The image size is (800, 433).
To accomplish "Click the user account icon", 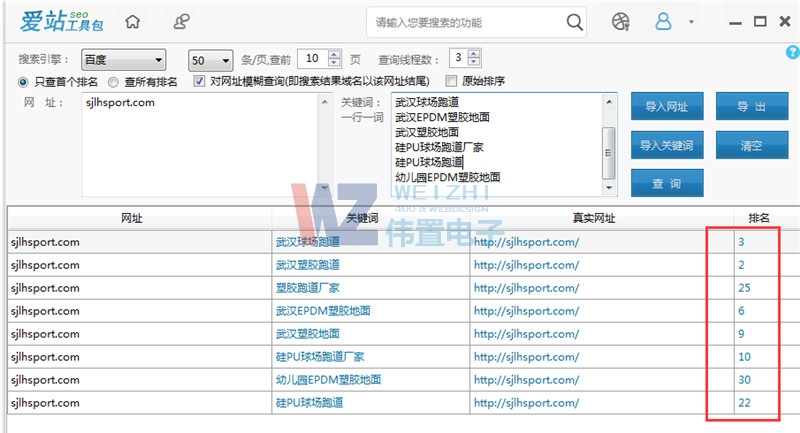I will click(x=664, y=21).
